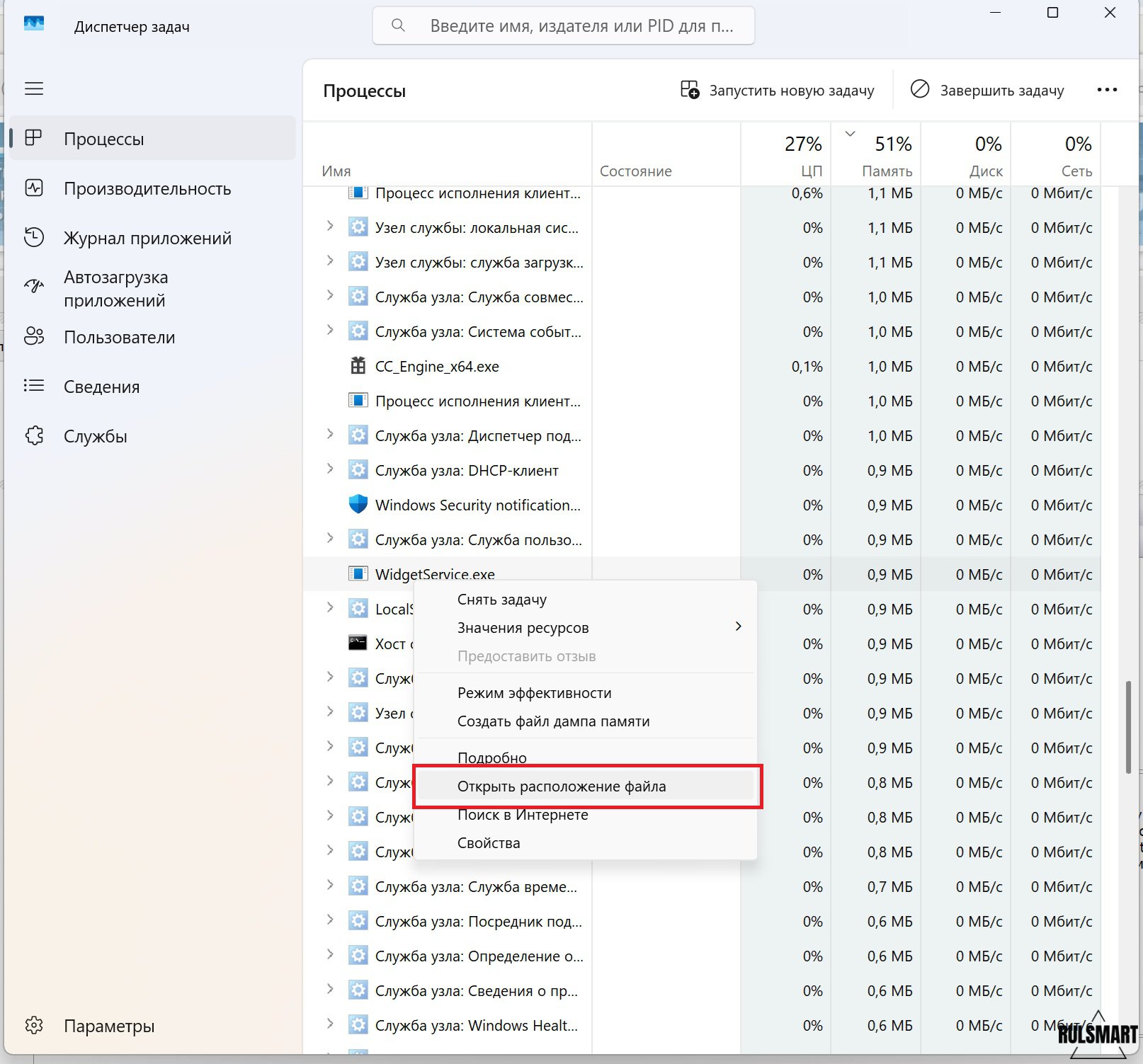This screenshot has height=1064, width=1143.
Task: Expand Служба узла: DHCP-клиент row
Action: [x=330, y=469]
